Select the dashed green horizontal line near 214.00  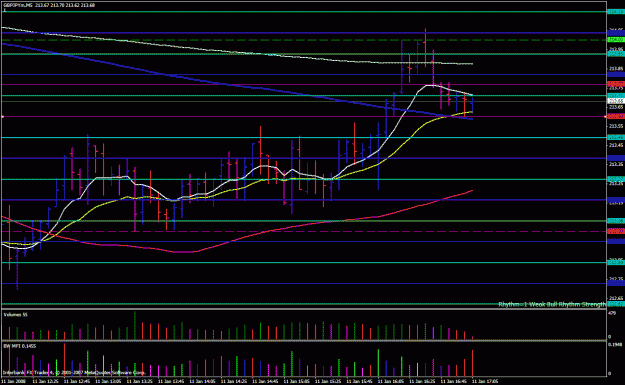tap(303, 40)
